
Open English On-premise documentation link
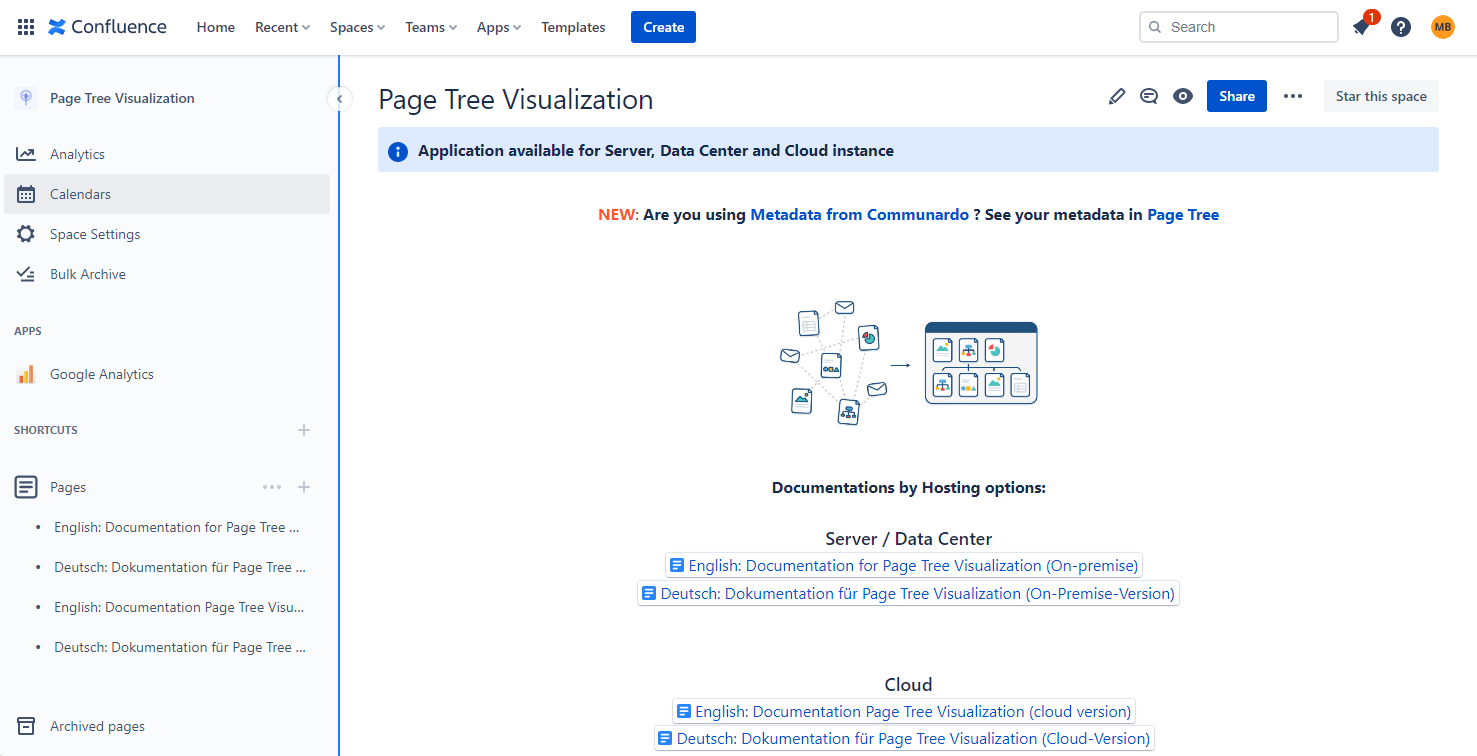coord(904,565)
